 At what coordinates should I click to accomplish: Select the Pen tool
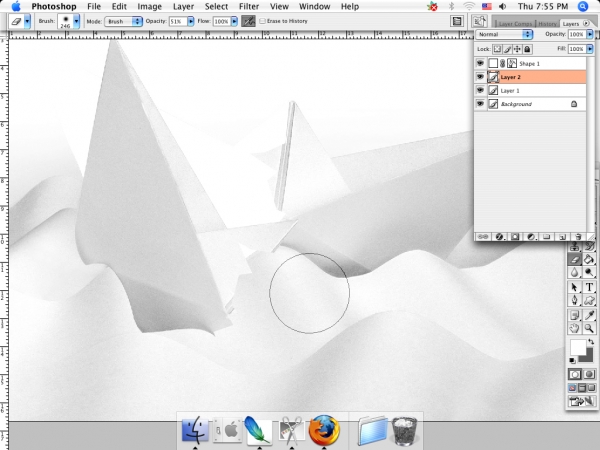point(574,300)
